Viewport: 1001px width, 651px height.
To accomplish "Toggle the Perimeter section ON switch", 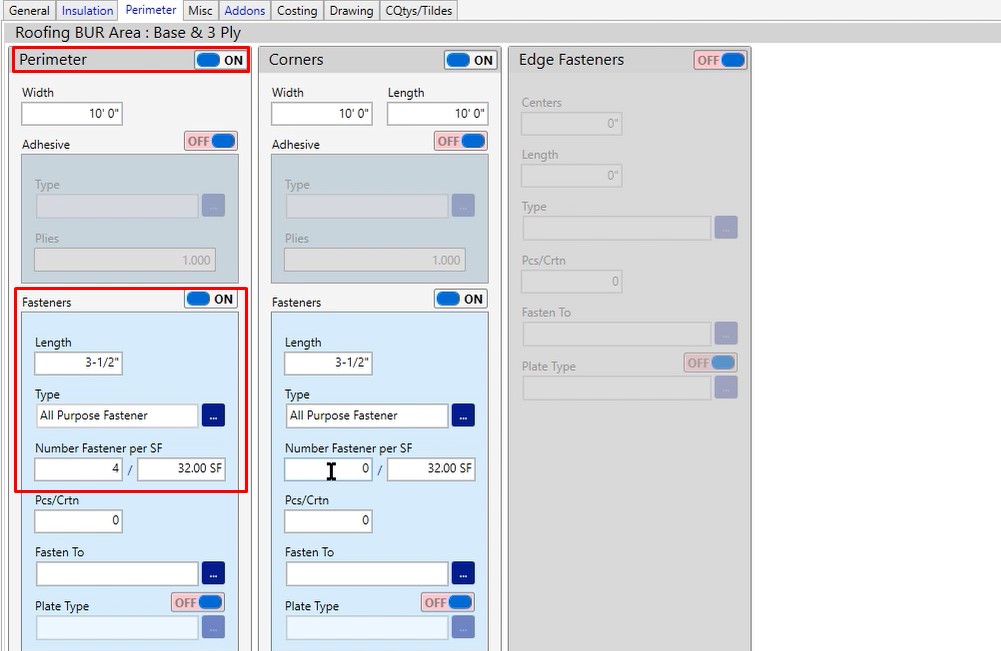I will pyautogui.click(x=220, y=60).
